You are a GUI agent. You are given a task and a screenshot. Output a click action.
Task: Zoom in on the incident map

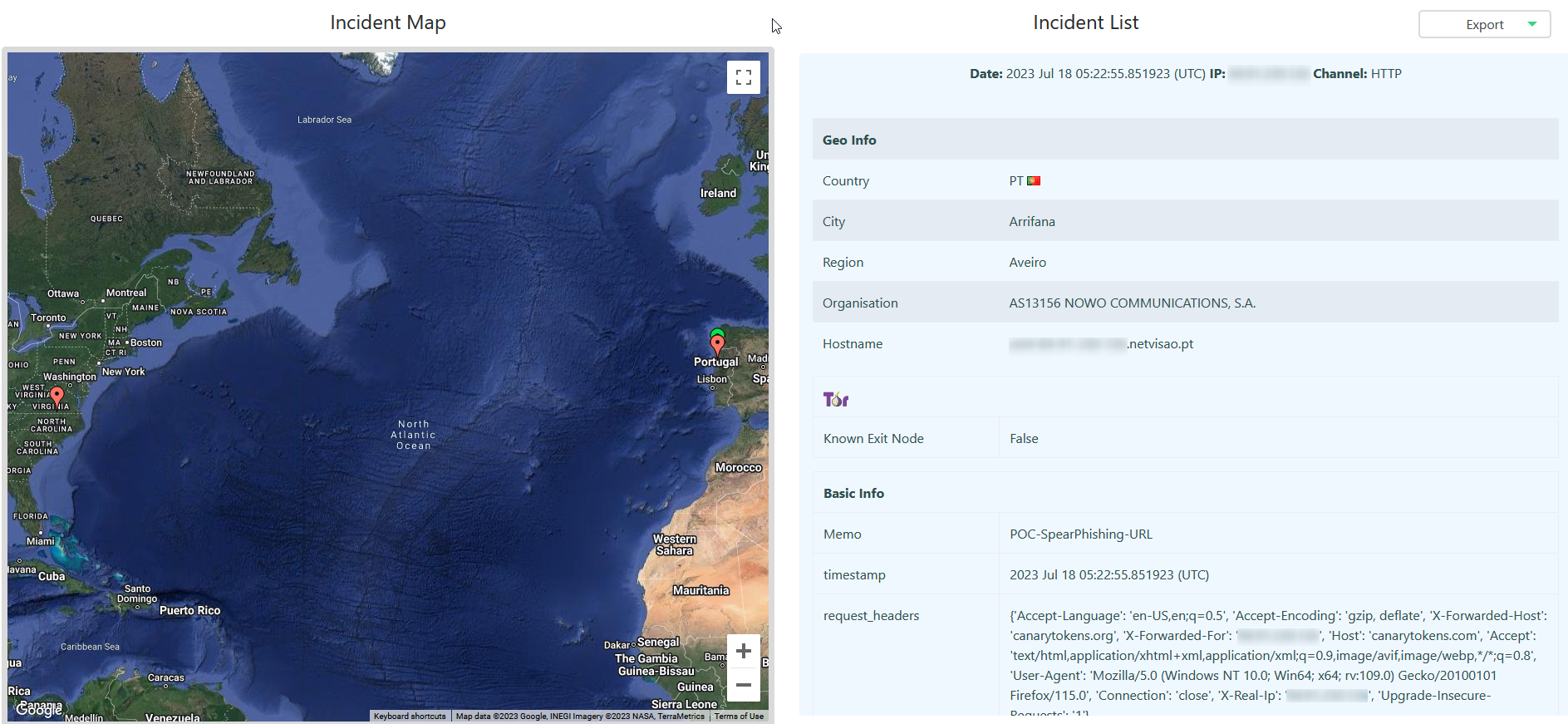click(744, 651)
